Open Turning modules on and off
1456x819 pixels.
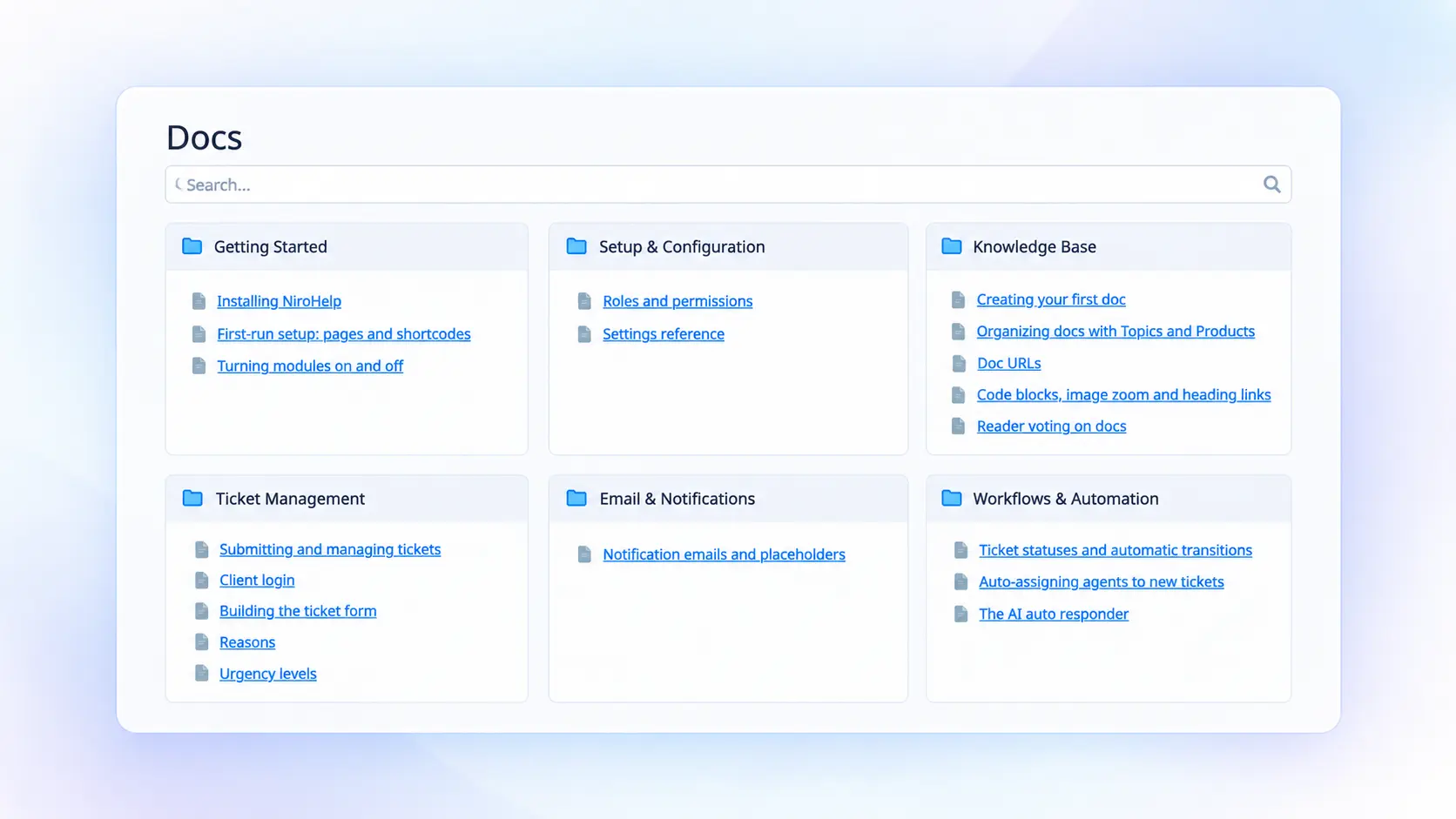click(x=310, y=366)
